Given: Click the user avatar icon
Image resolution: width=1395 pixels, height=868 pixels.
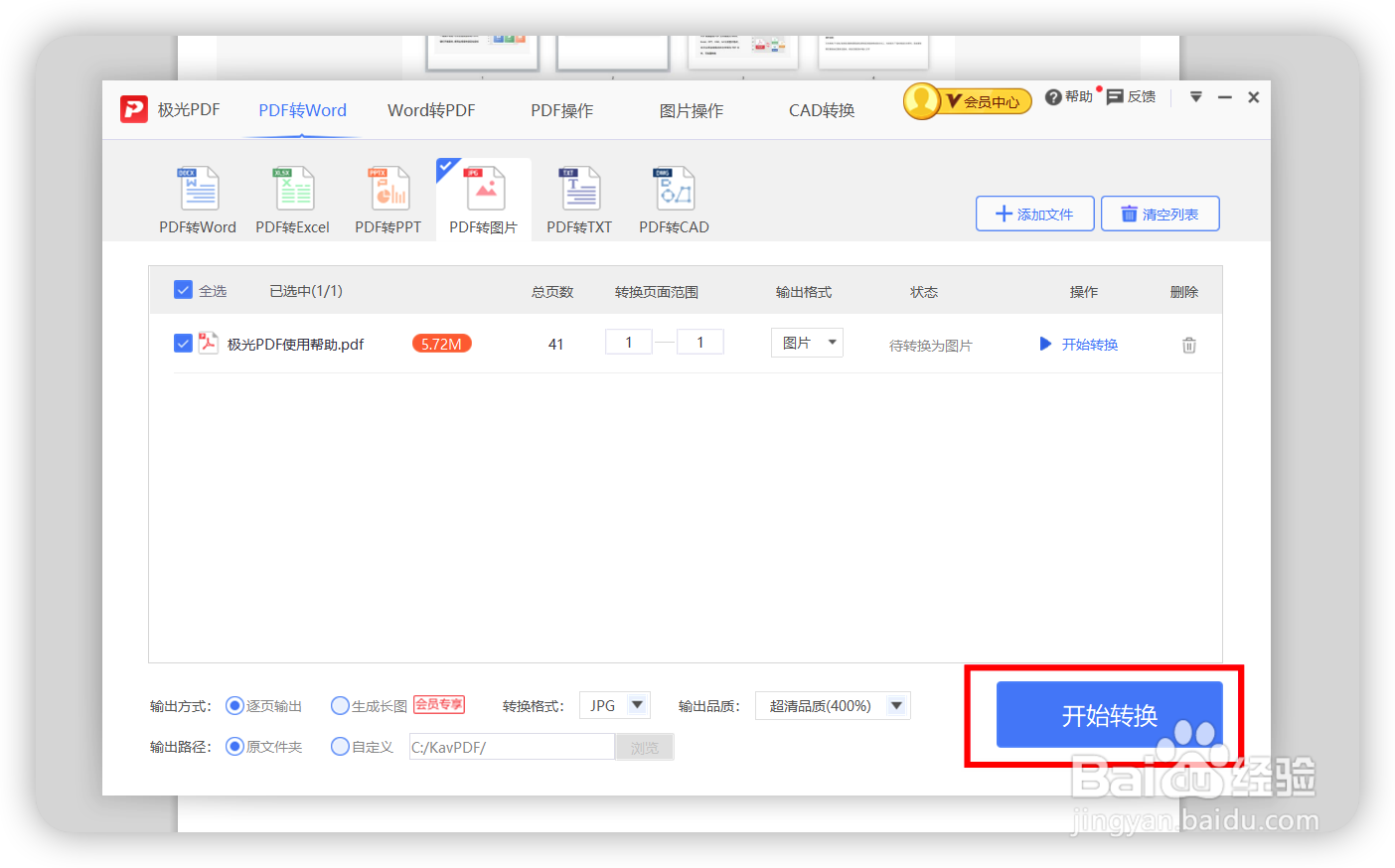Looking at the screenshot, I should click(921, 100).
